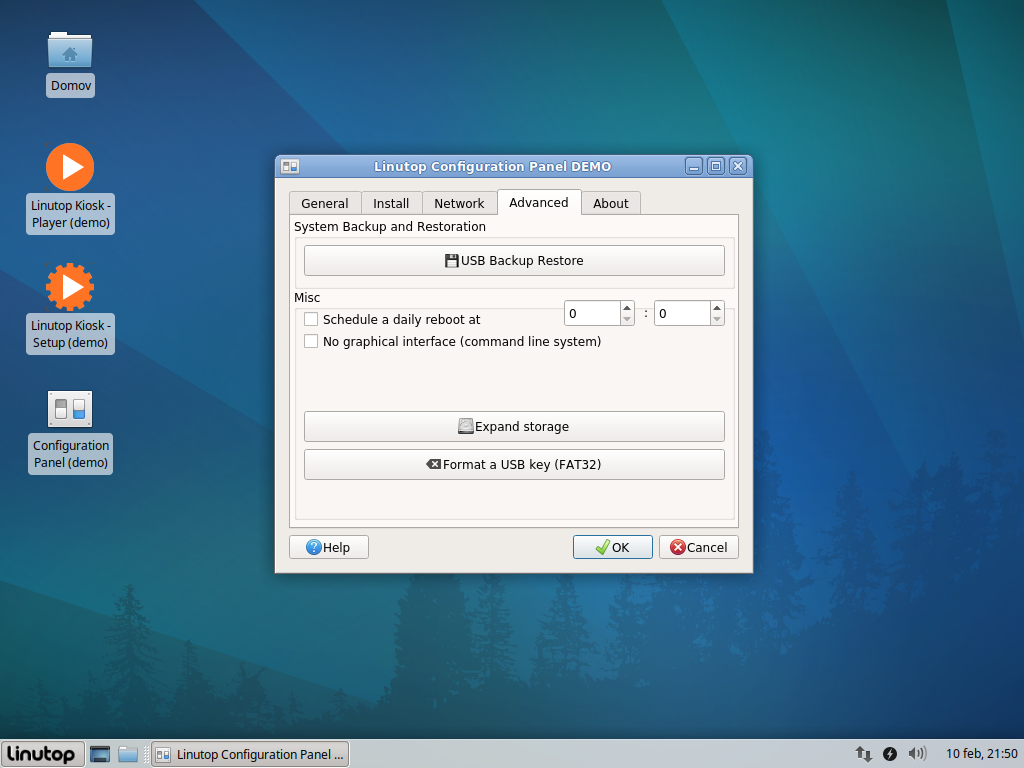This screenshot has height=768, width=1024.
Task: Click Format a USB key (FAT32)
Action: pos(514,464)
